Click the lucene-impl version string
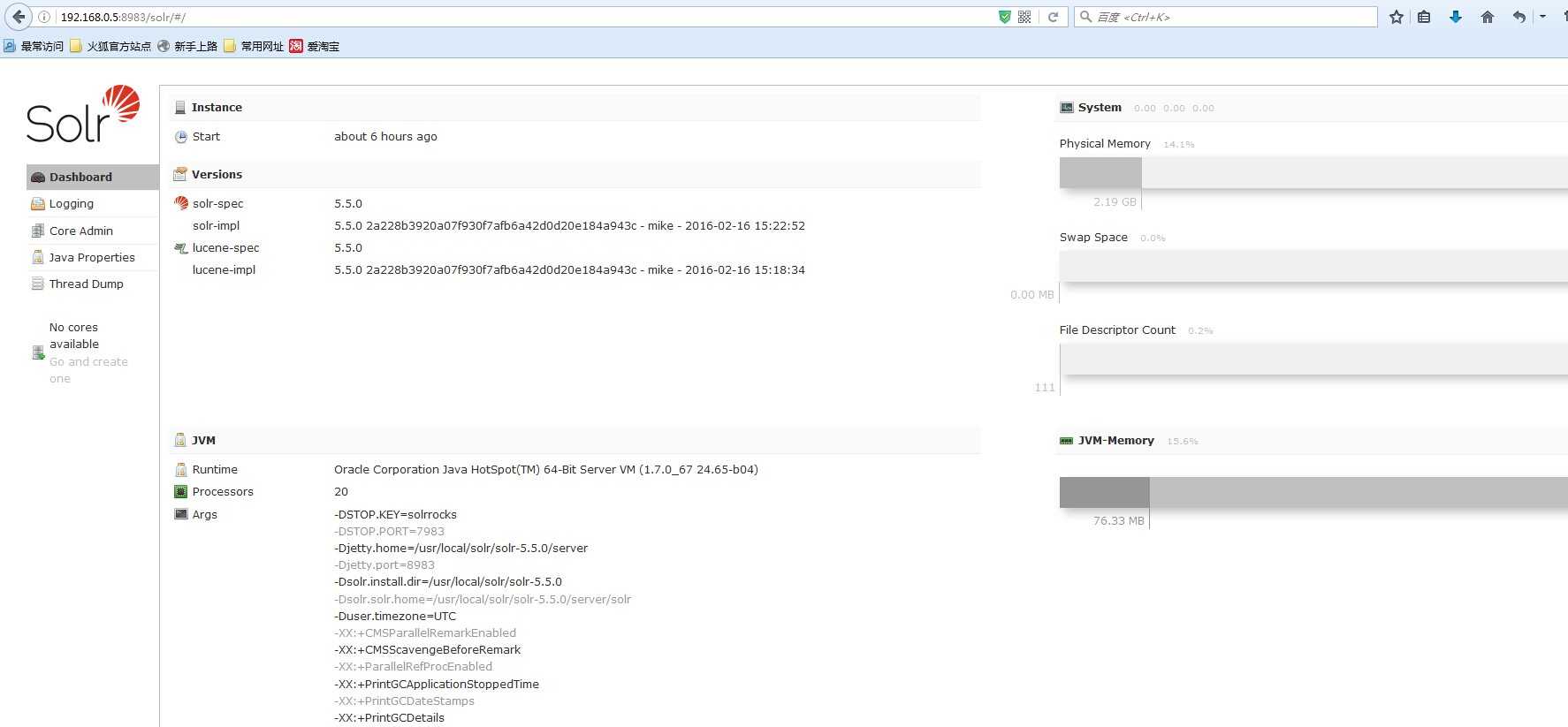This screenshot has width=1568, height=727. pos(569,270)
